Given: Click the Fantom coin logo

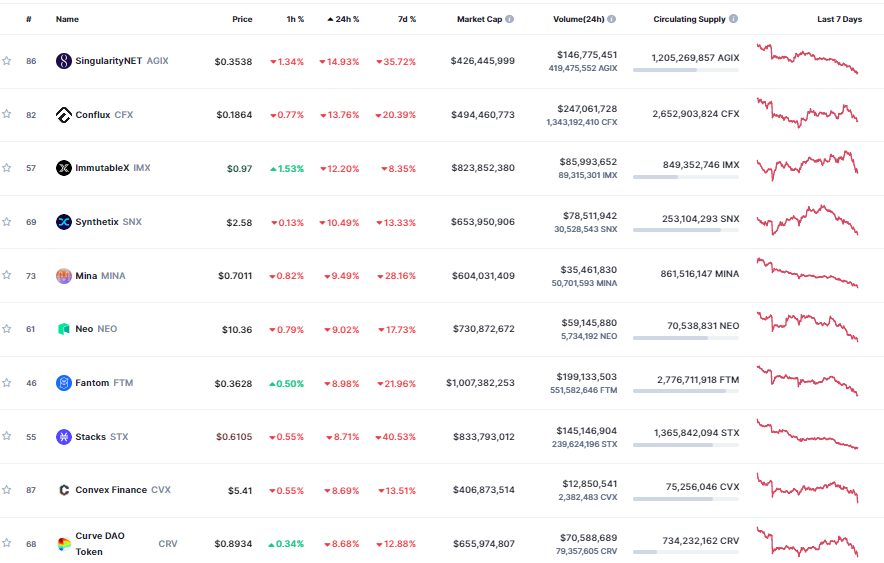Looking at the screenshot, I should [x=64, y=383].
